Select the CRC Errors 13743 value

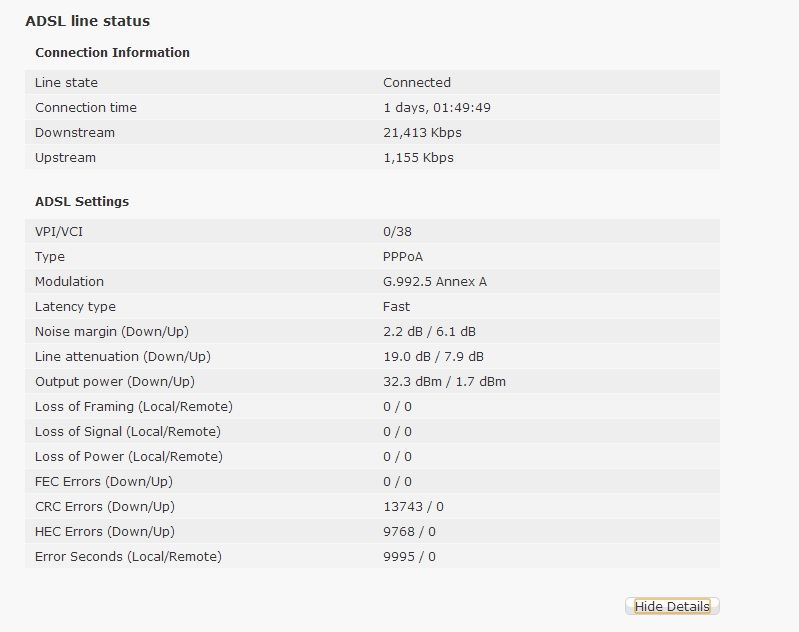point(403,507)
